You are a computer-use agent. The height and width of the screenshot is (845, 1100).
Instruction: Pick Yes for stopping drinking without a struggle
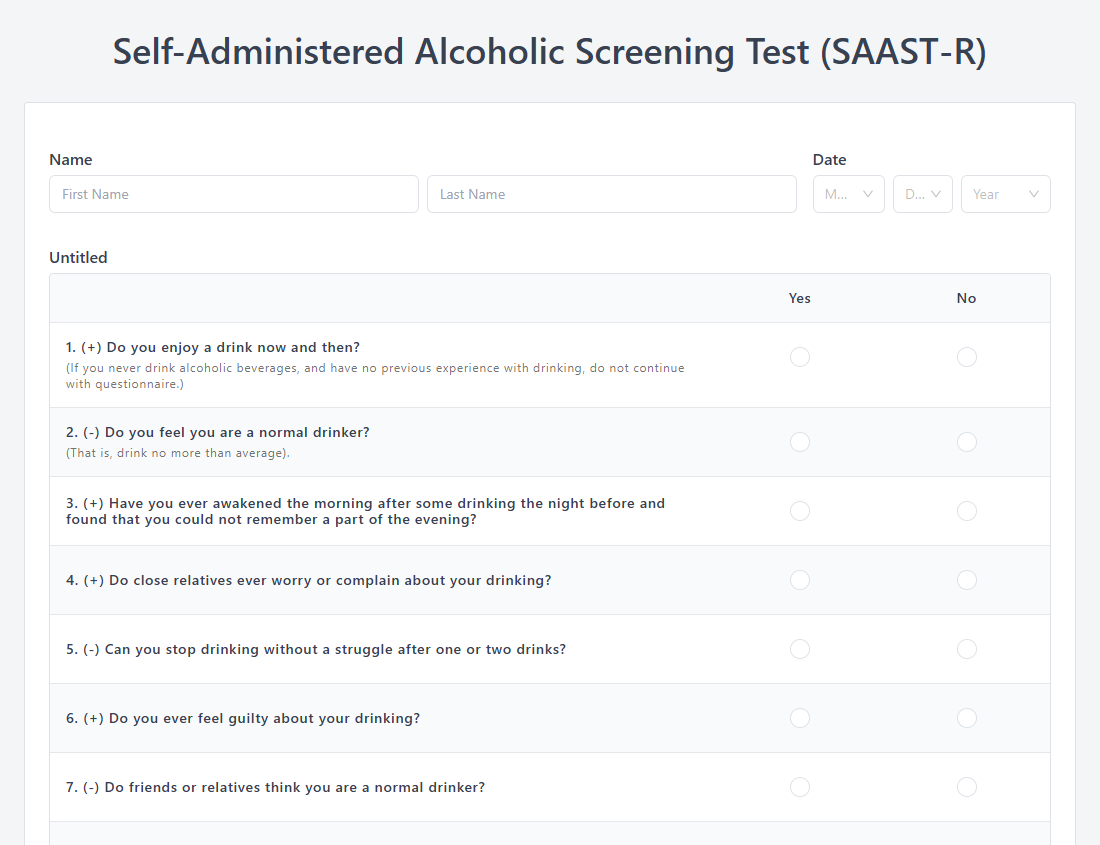point(800,649)
